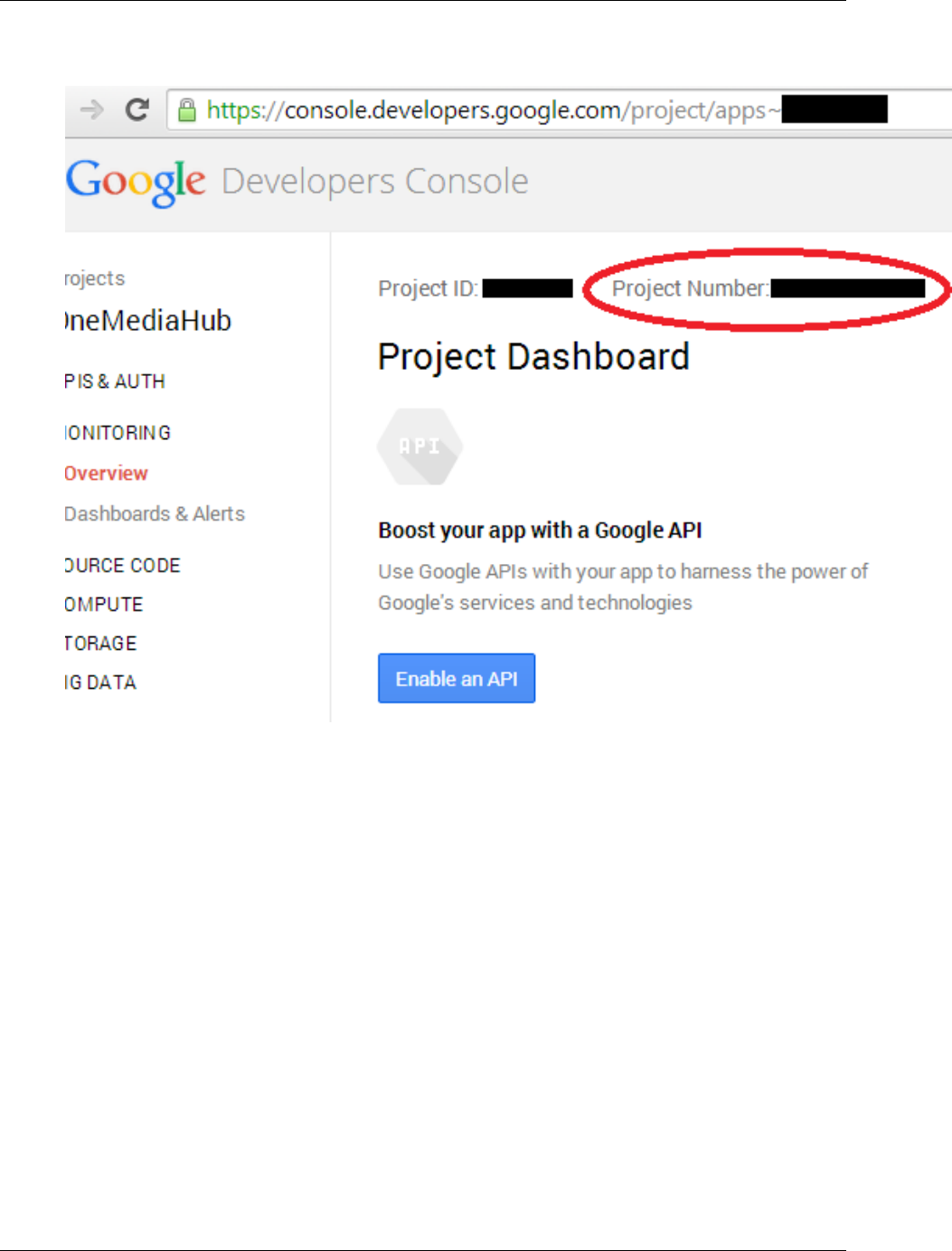Click the green padlock security icon
Screen dimensions: 952x1251
(186, 110)
